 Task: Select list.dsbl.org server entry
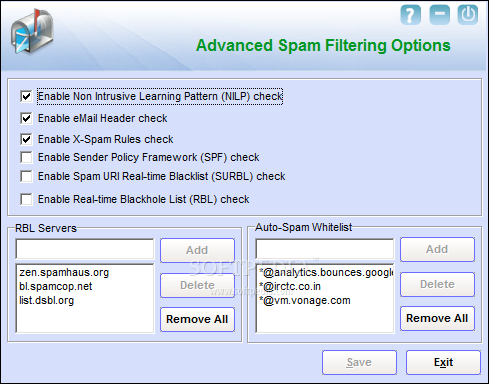click(47, 300)
